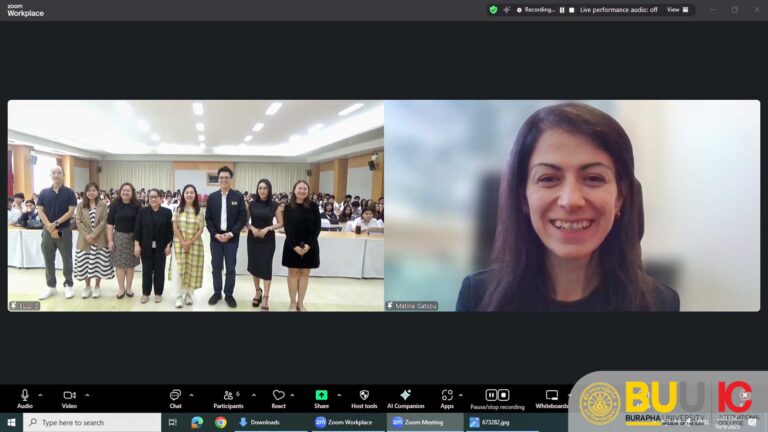The width and height of the screenshot is (768, 432).
Task: Launch the AI Companion
Action: point(405,397)
